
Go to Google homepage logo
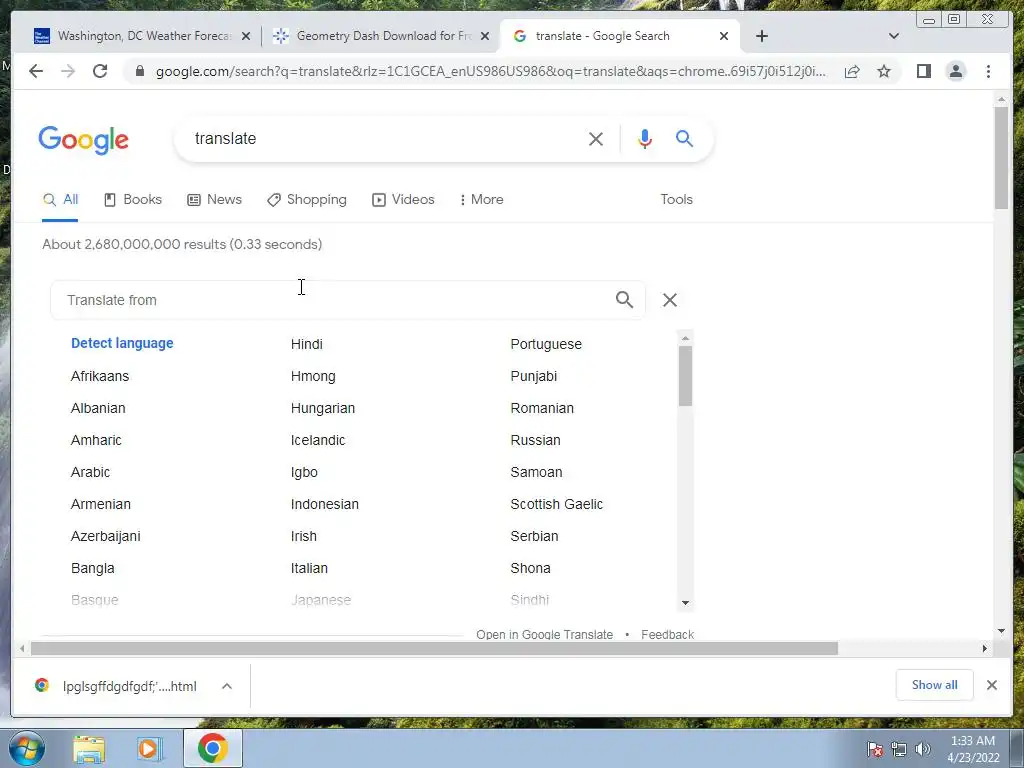[84, 140]
